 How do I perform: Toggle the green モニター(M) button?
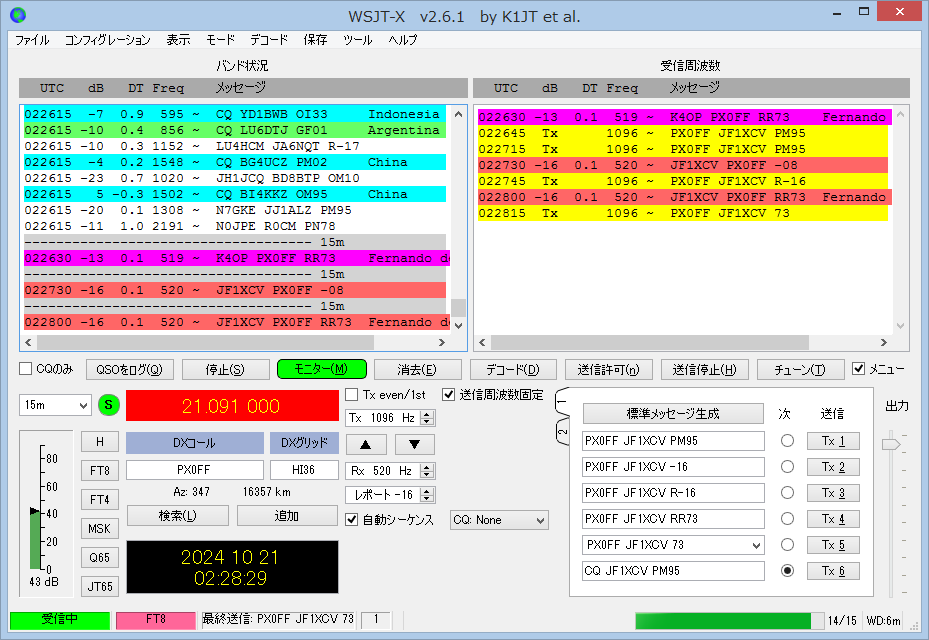(x=322, y=369)
